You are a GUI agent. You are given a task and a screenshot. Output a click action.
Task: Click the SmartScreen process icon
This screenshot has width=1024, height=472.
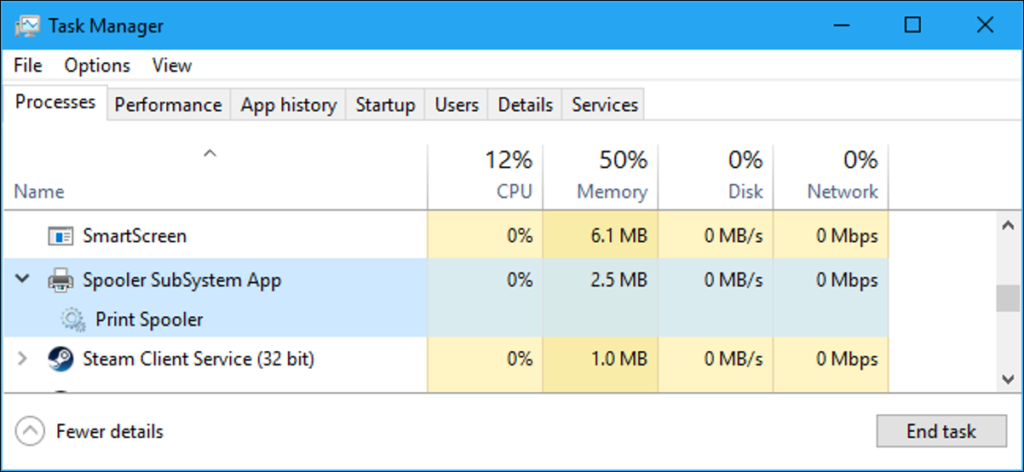[x=61, y=237]
